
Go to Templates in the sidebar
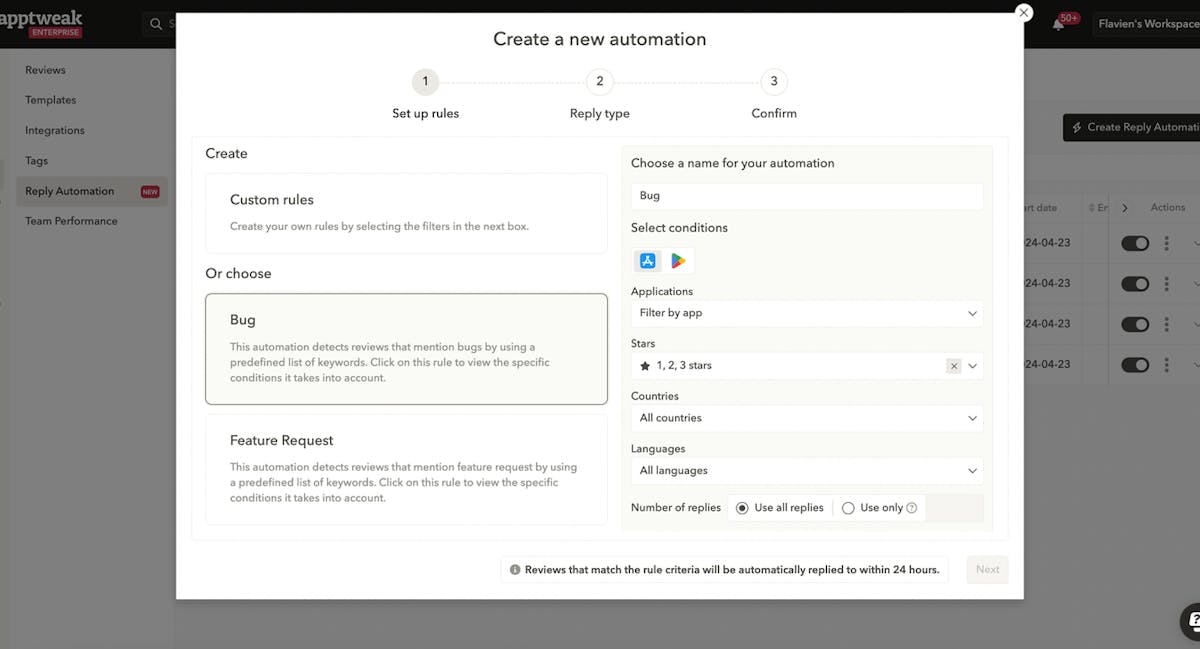click(x=51, y=100)
